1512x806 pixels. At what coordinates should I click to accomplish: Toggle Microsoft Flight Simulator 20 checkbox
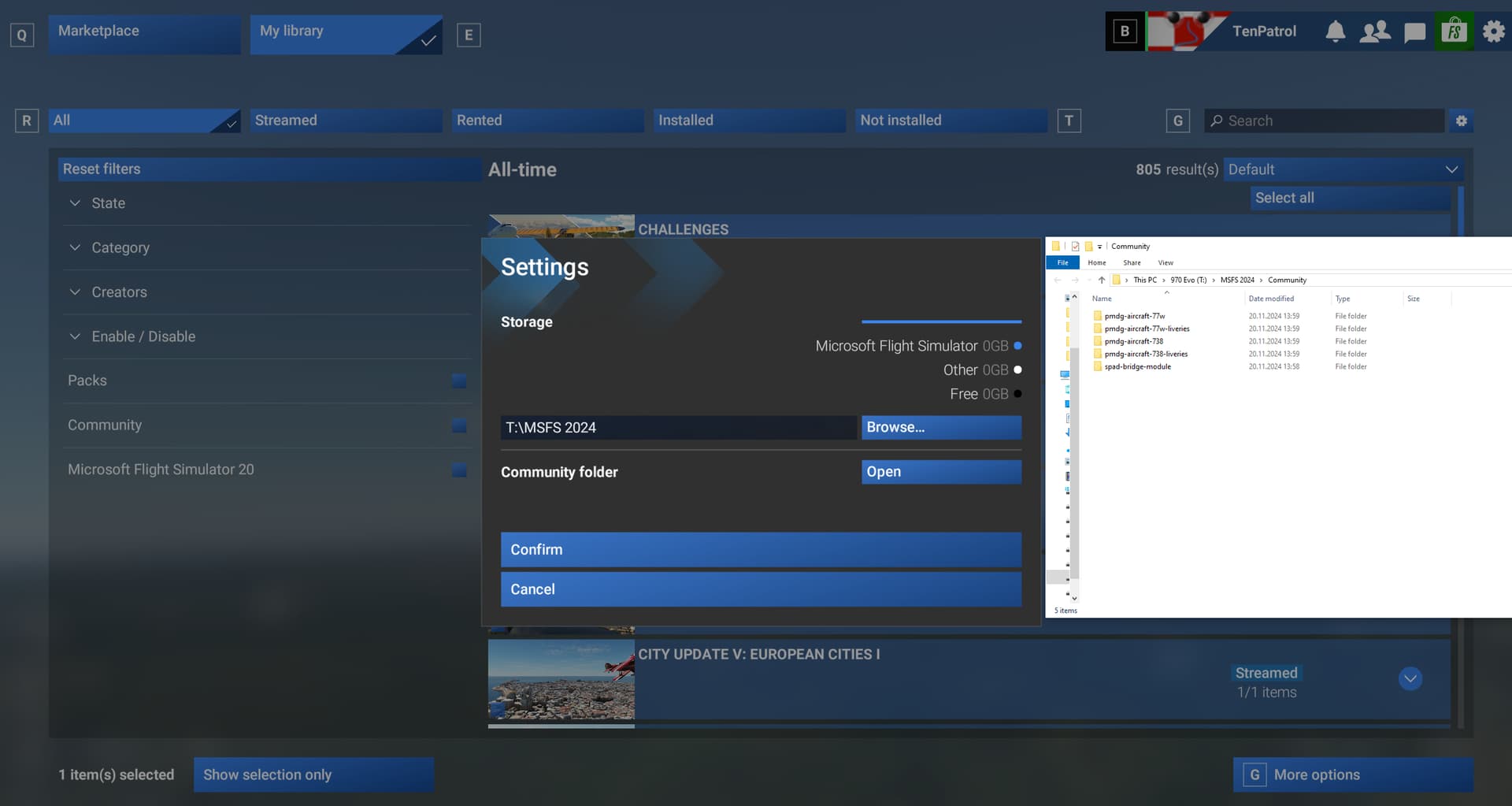[459, 470]
